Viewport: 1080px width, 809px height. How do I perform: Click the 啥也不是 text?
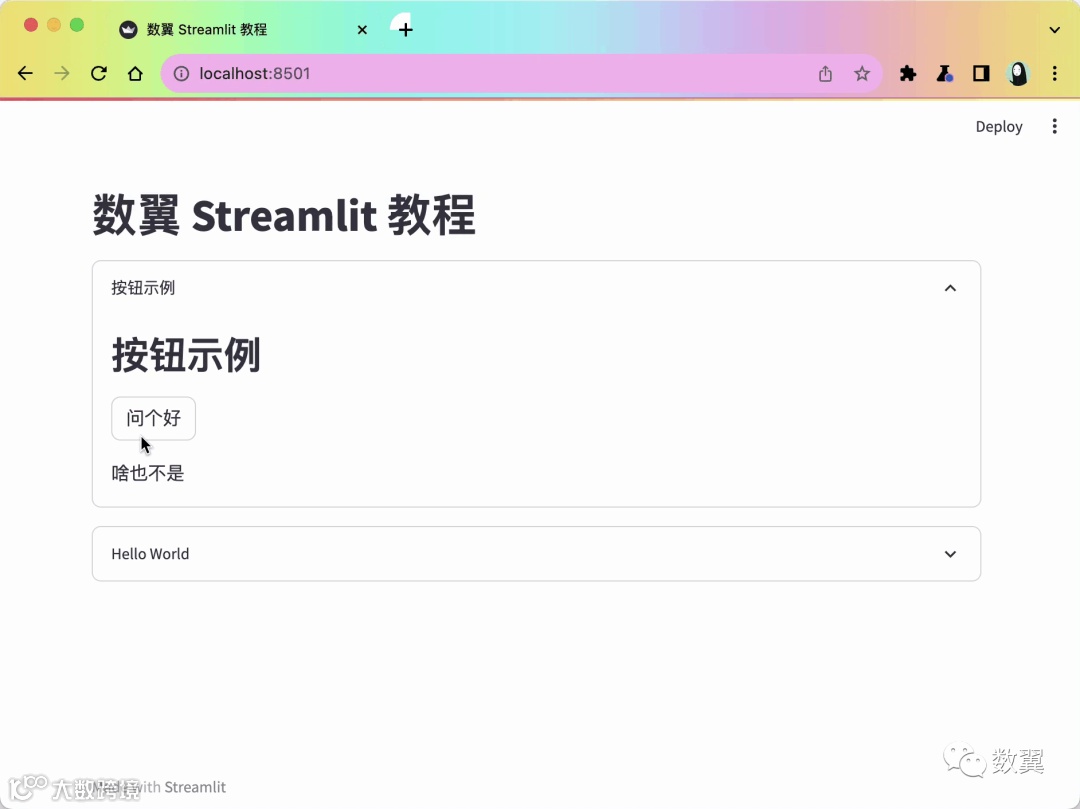click(148, 473)
